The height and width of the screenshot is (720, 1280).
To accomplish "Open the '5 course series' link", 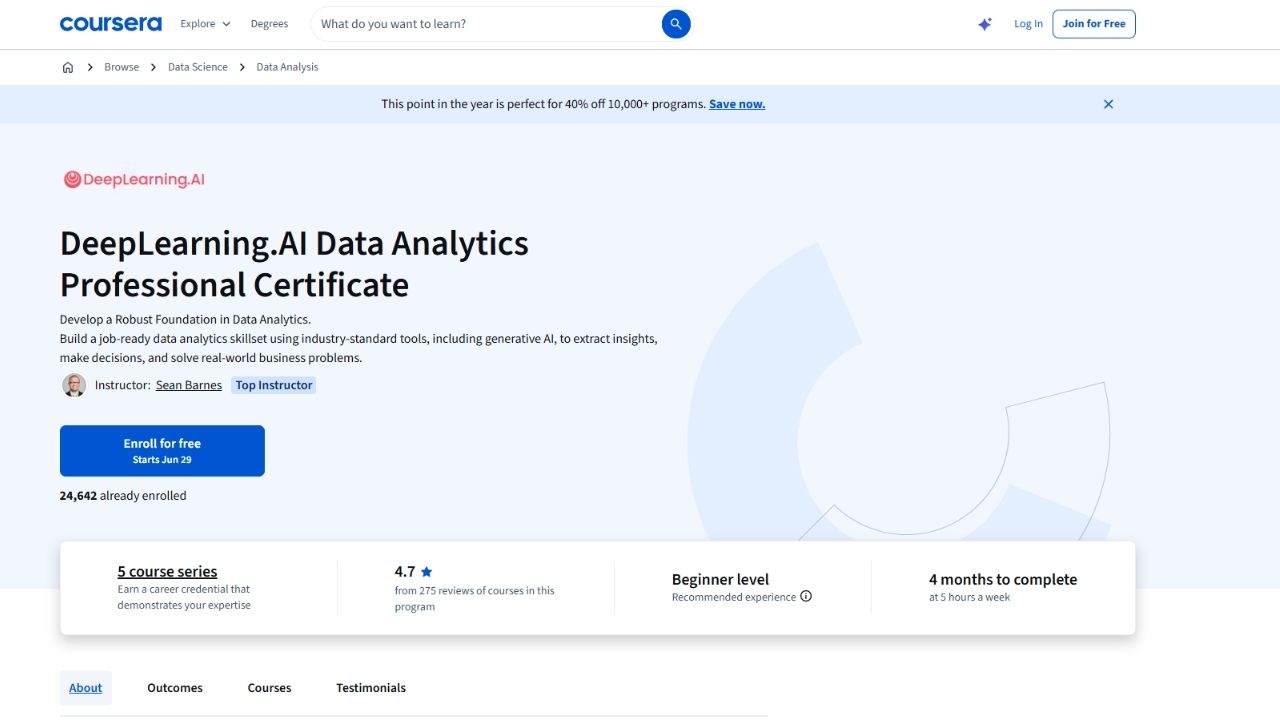I will (167, 572).
